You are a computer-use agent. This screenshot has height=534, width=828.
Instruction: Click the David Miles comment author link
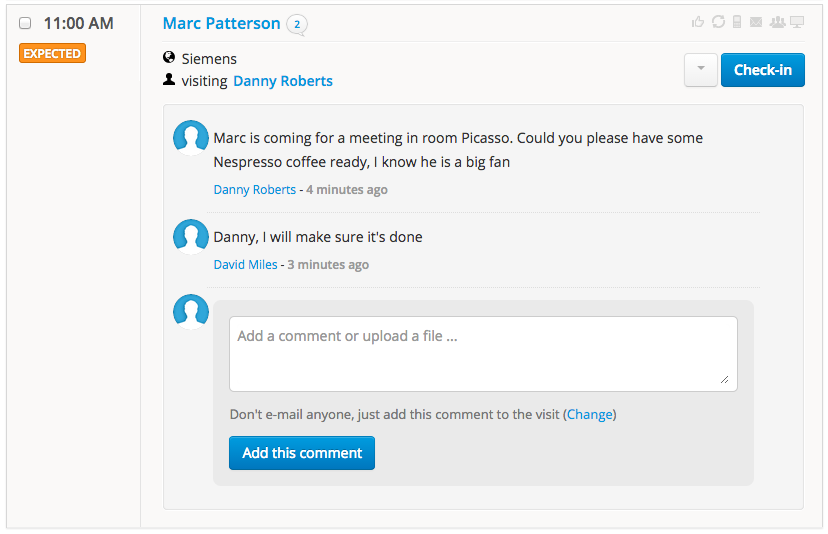[x=245, y=265]
